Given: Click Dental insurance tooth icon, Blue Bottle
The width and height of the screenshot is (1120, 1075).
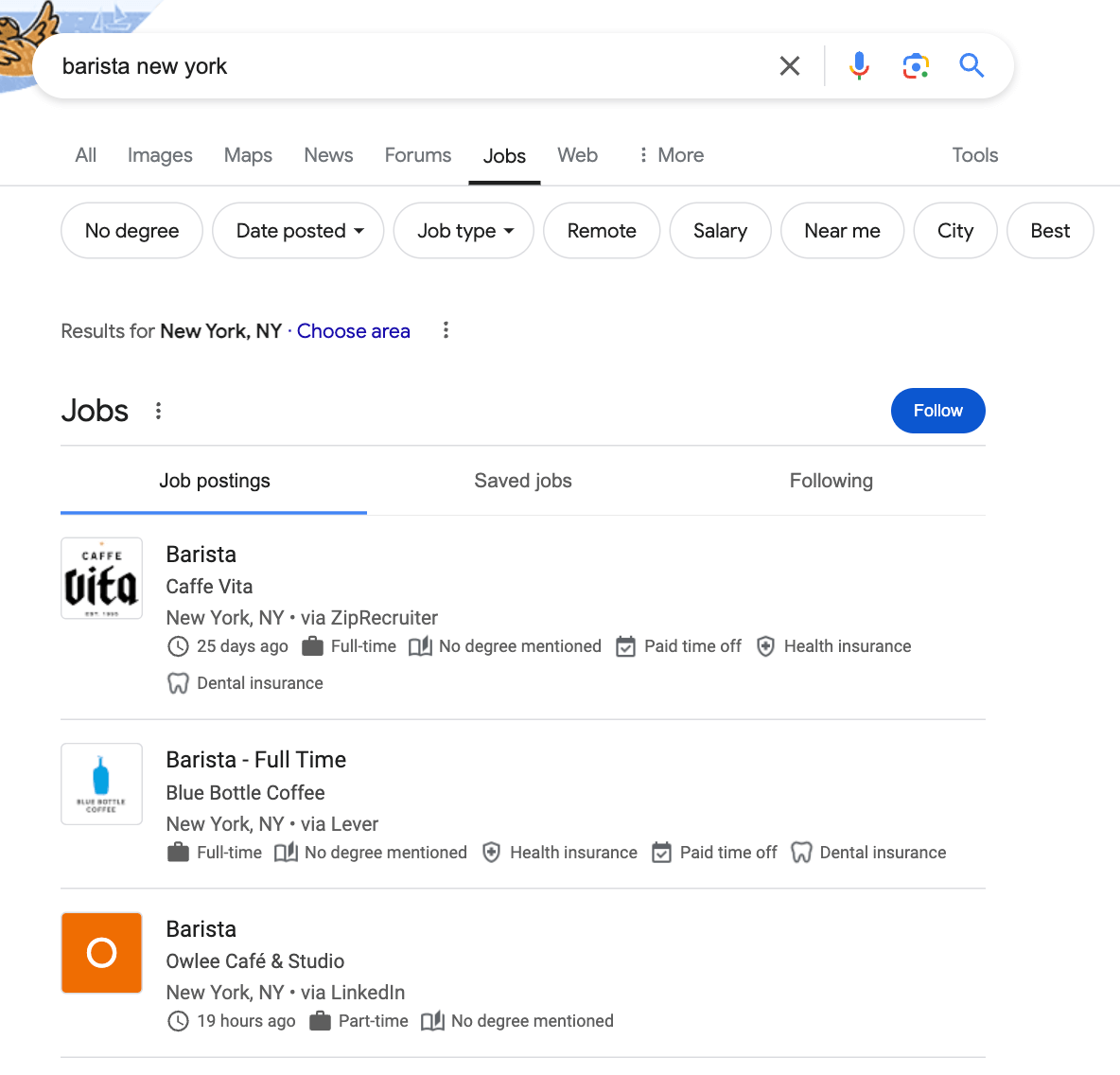Looking at the screenshot, I should (x=801, y=853).
